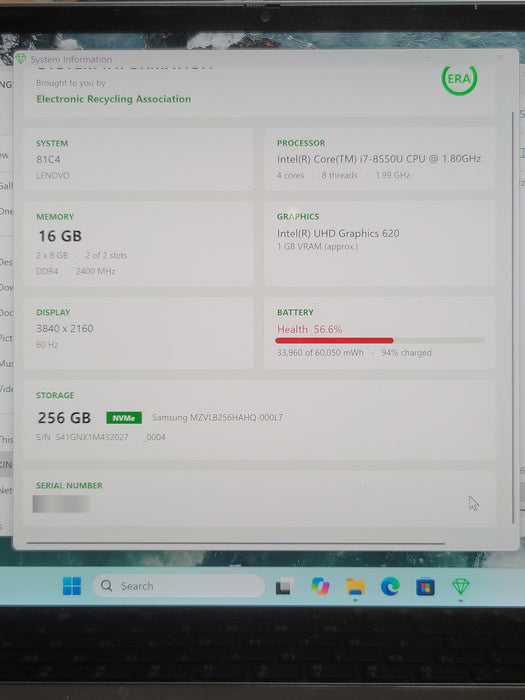Click the Health 56.6% battery text

[x=309, y=329]
